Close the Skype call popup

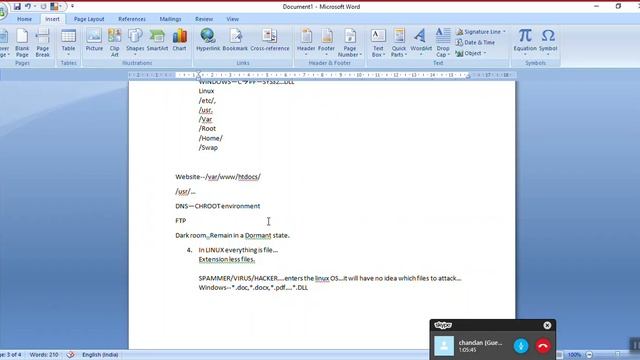(x=547, y=325)
